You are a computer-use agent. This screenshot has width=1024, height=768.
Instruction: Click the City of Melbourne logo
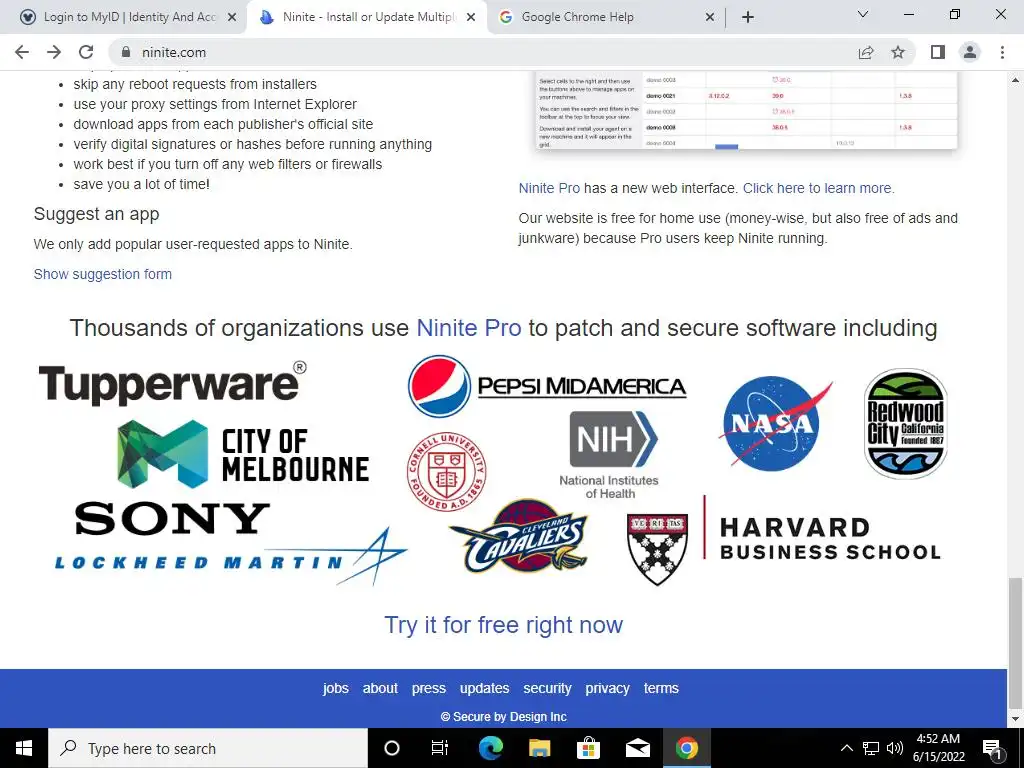point(243,454)
